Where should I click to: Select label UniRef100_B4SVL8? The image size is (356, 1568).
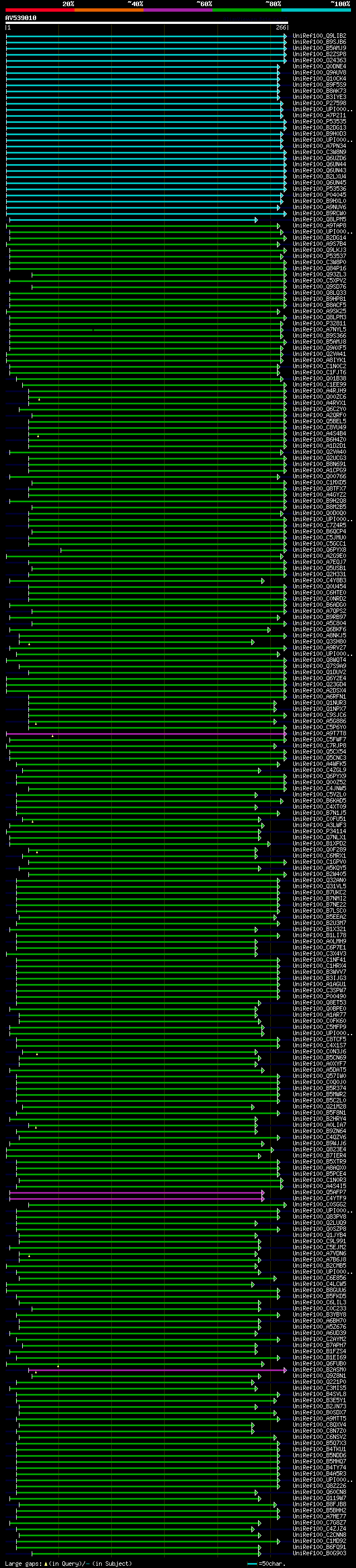tap(319, 1394)
